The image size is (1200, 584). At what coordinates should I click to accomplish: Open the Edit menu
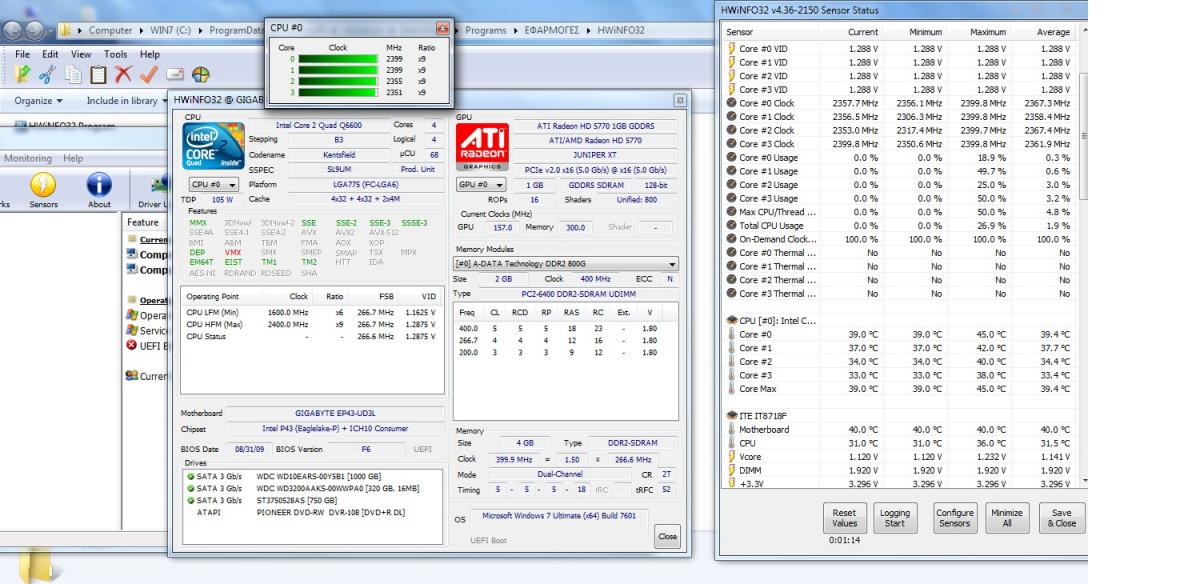tap(51, 53)
